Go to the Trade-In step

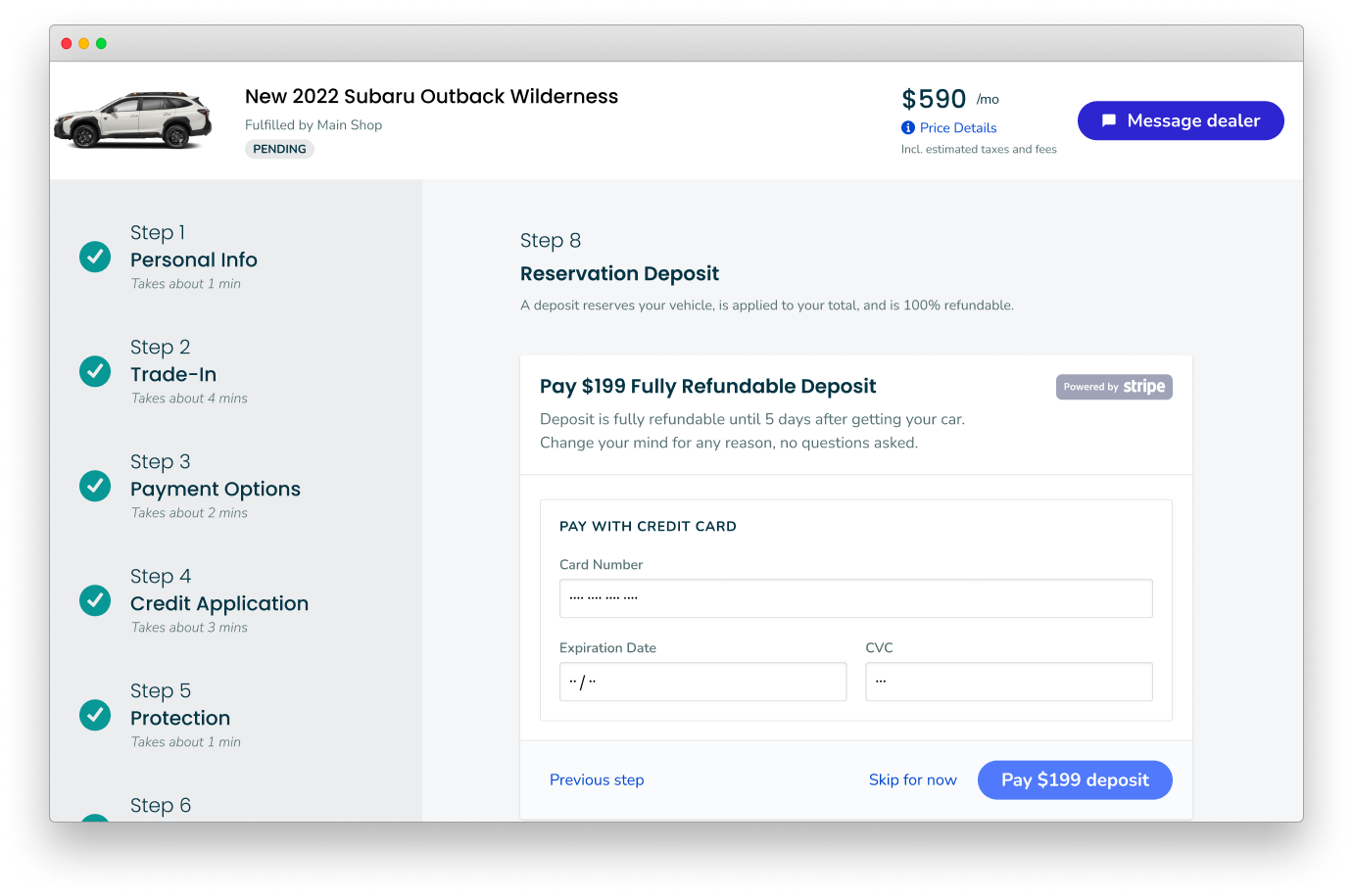[x=173, y=374]
